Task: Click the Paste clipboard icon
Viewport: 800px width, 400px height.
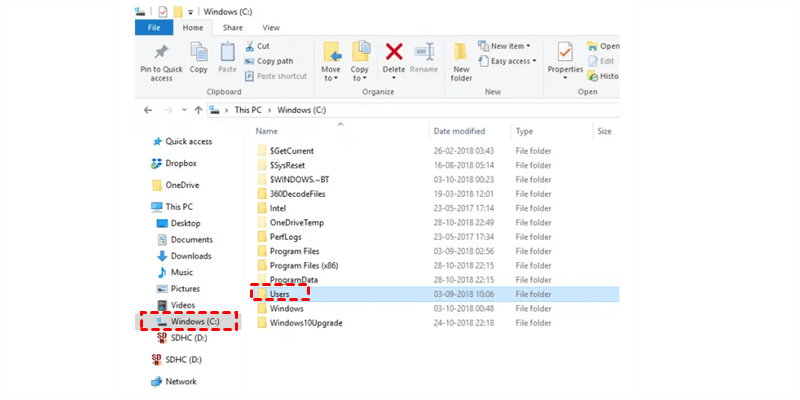Action: [228, 52]
